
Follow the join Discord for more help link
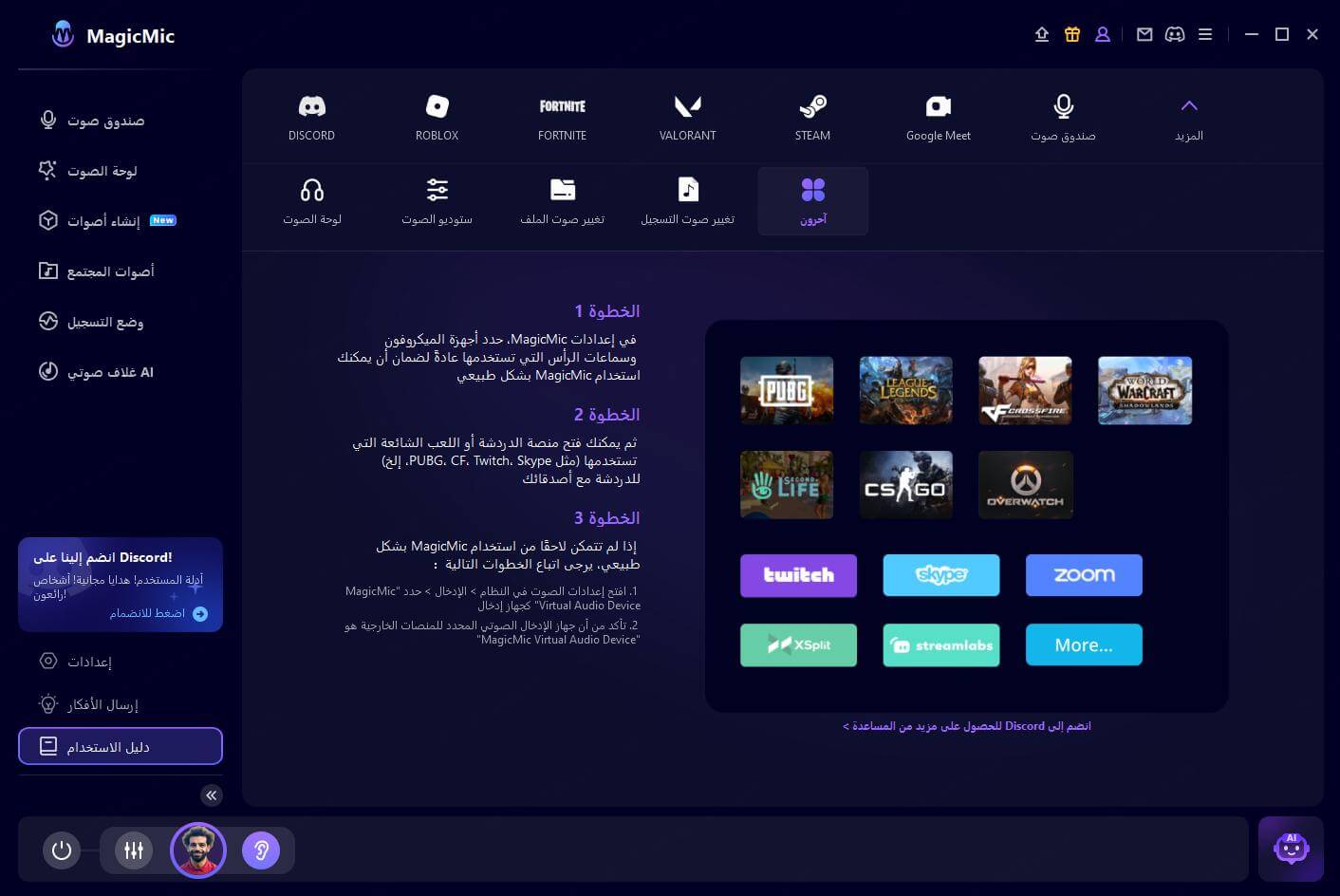click(x=966, y=726)
